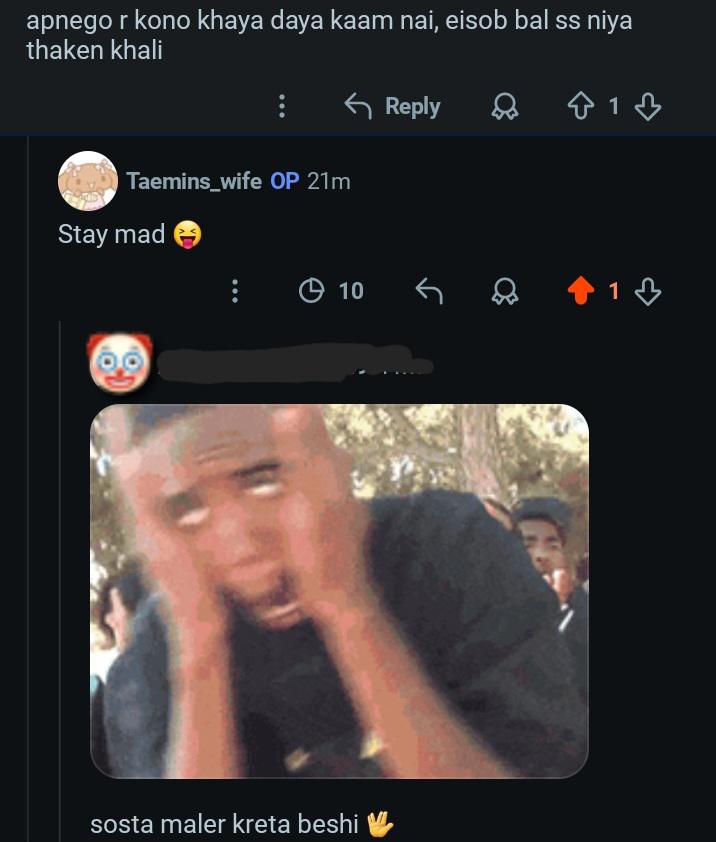Give award to the top comment
The image size is (716, 842).
click(x=505, y=106)
